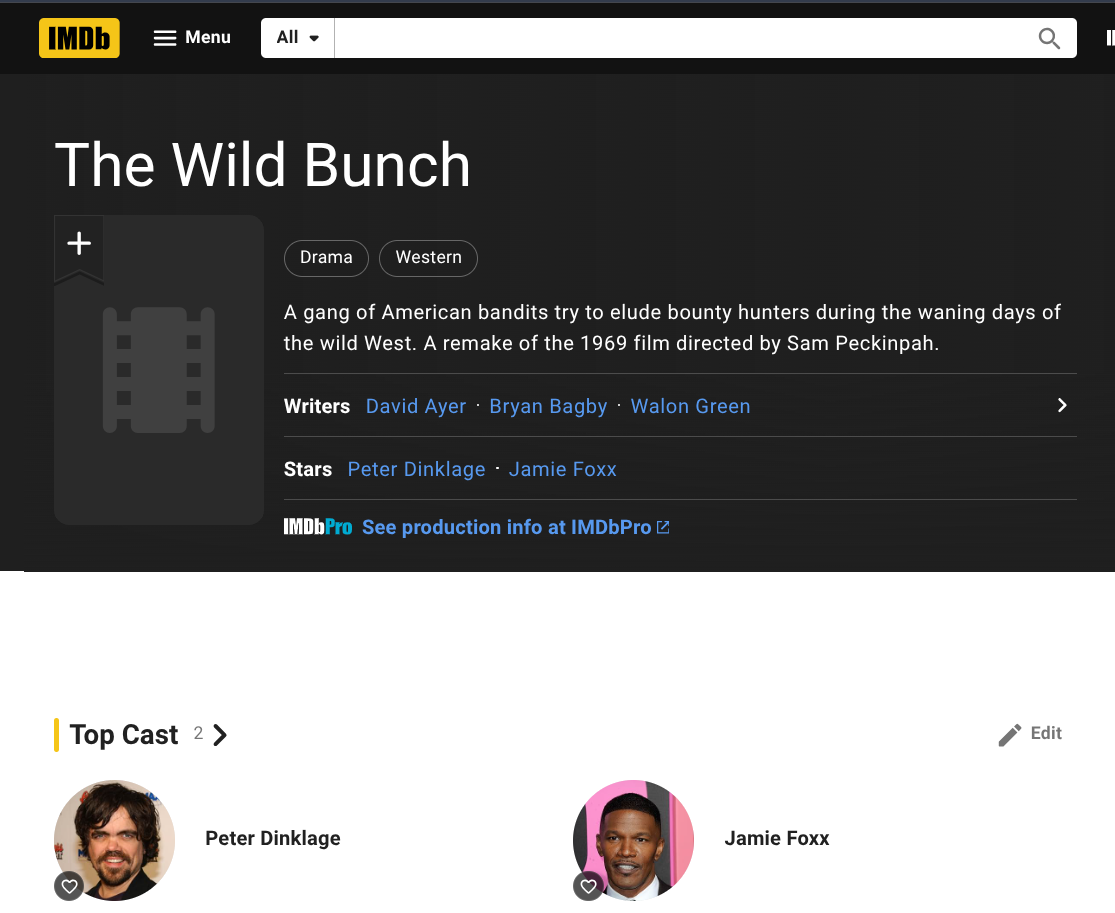Open the placeholder movie poster
The width and height of the screenshot is (1115, 913).
[x=159, y=370]
